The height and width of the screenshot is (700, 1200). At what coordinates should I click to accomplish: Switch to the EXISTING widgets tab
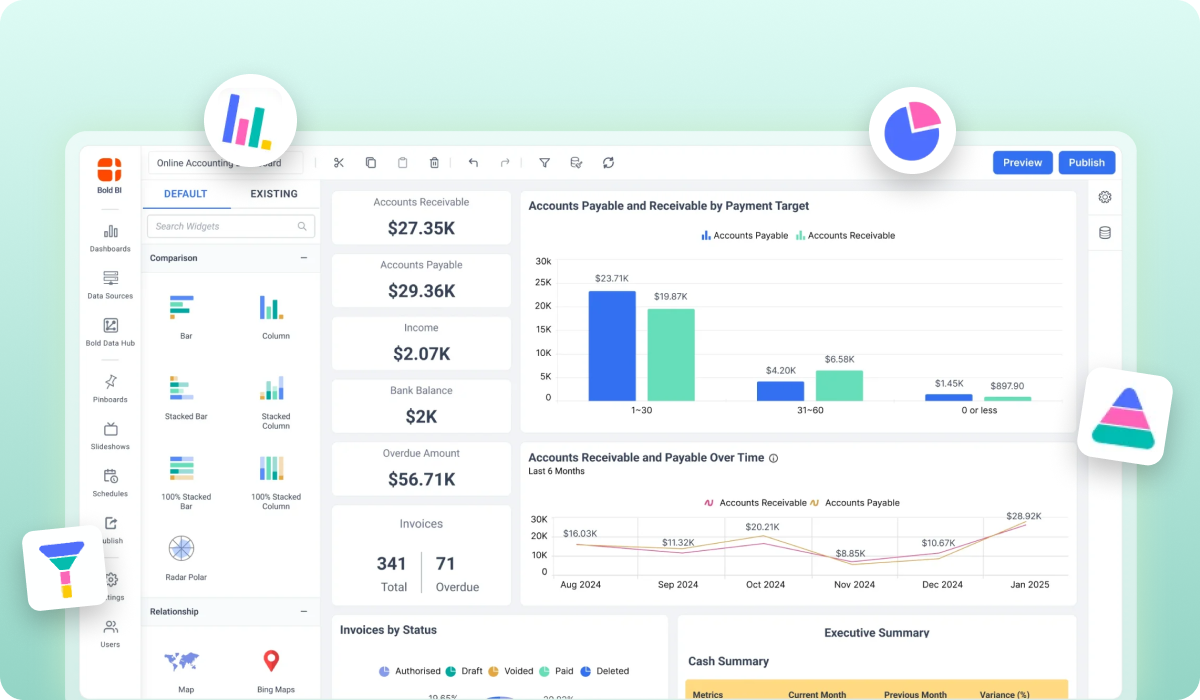[274, 194]
